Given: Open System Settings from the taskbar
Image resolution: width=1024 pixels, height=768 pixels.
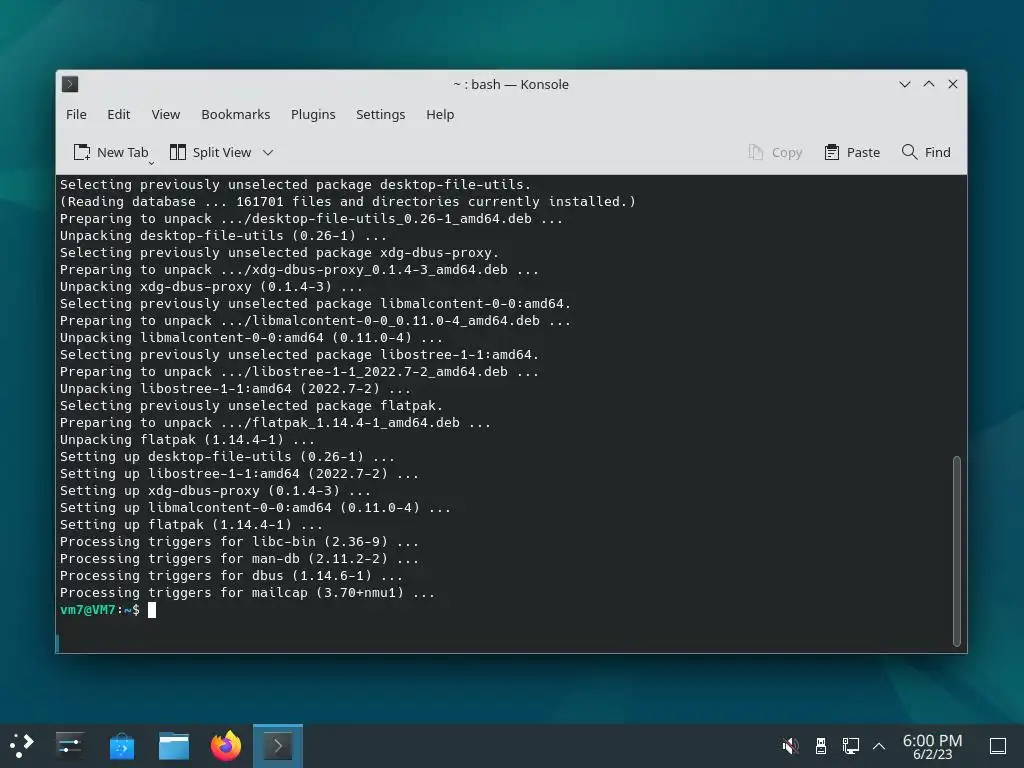Looking at the screenshot, I should [69, 745].
